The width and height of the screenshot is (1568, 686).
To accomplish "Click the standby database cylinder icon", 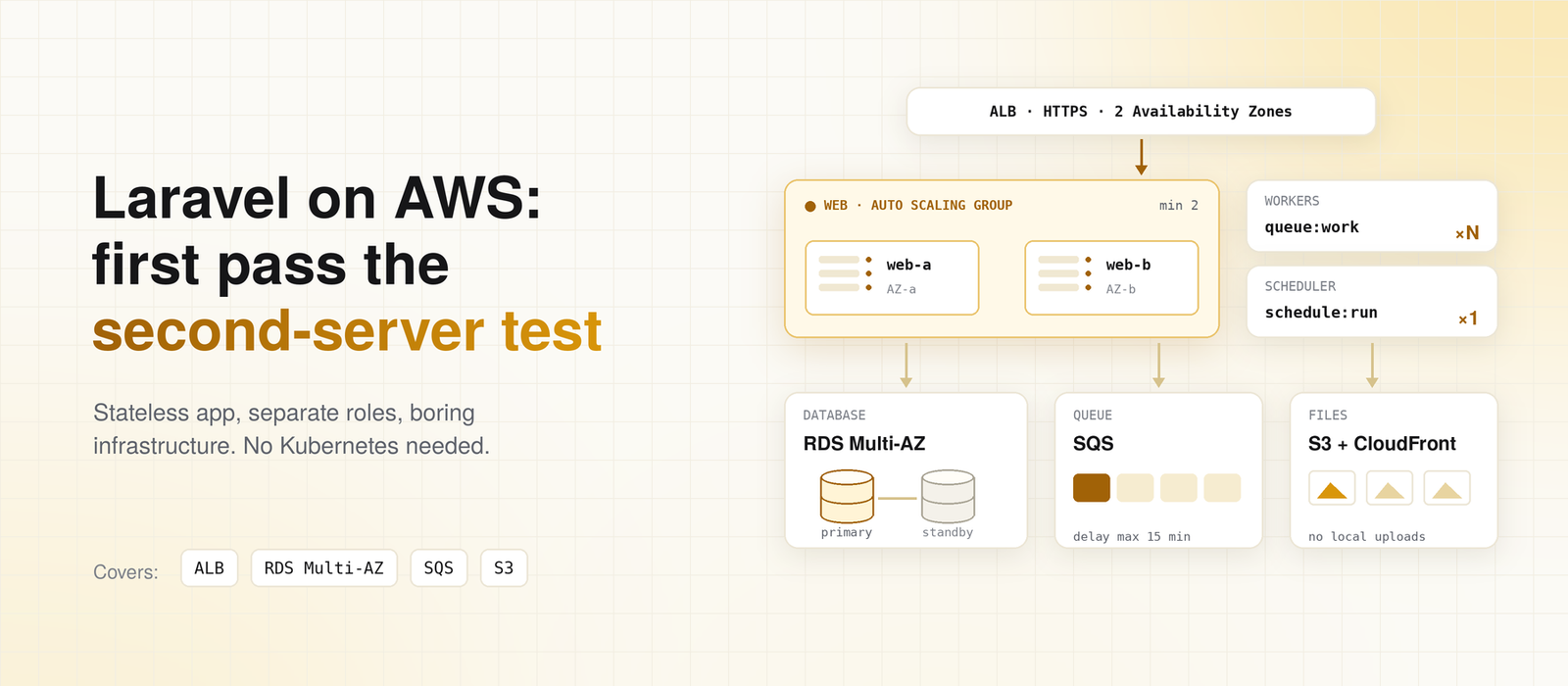I will click(948, 497).
